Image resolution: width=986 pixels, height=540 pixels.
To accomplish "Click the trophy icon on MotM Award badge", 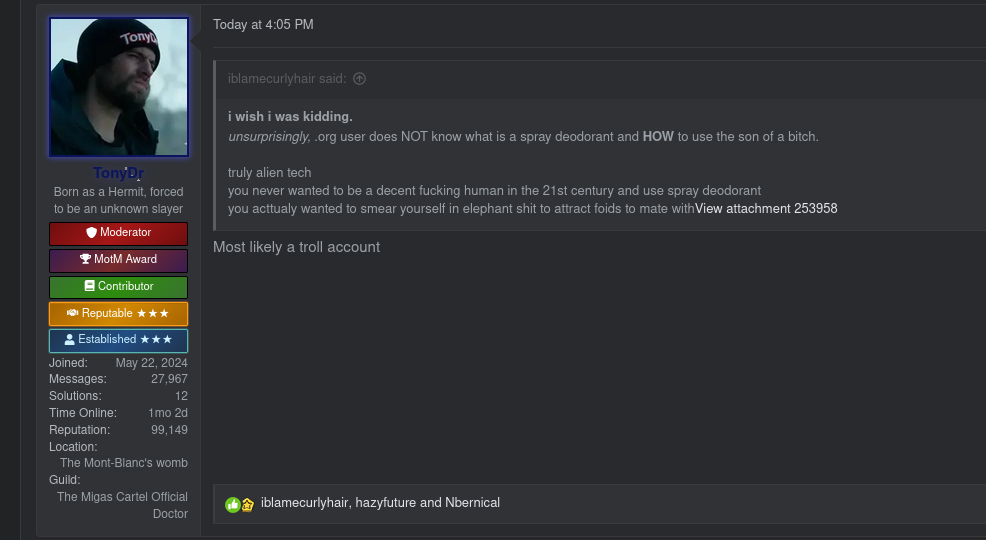I will click(x=85, y=260).
